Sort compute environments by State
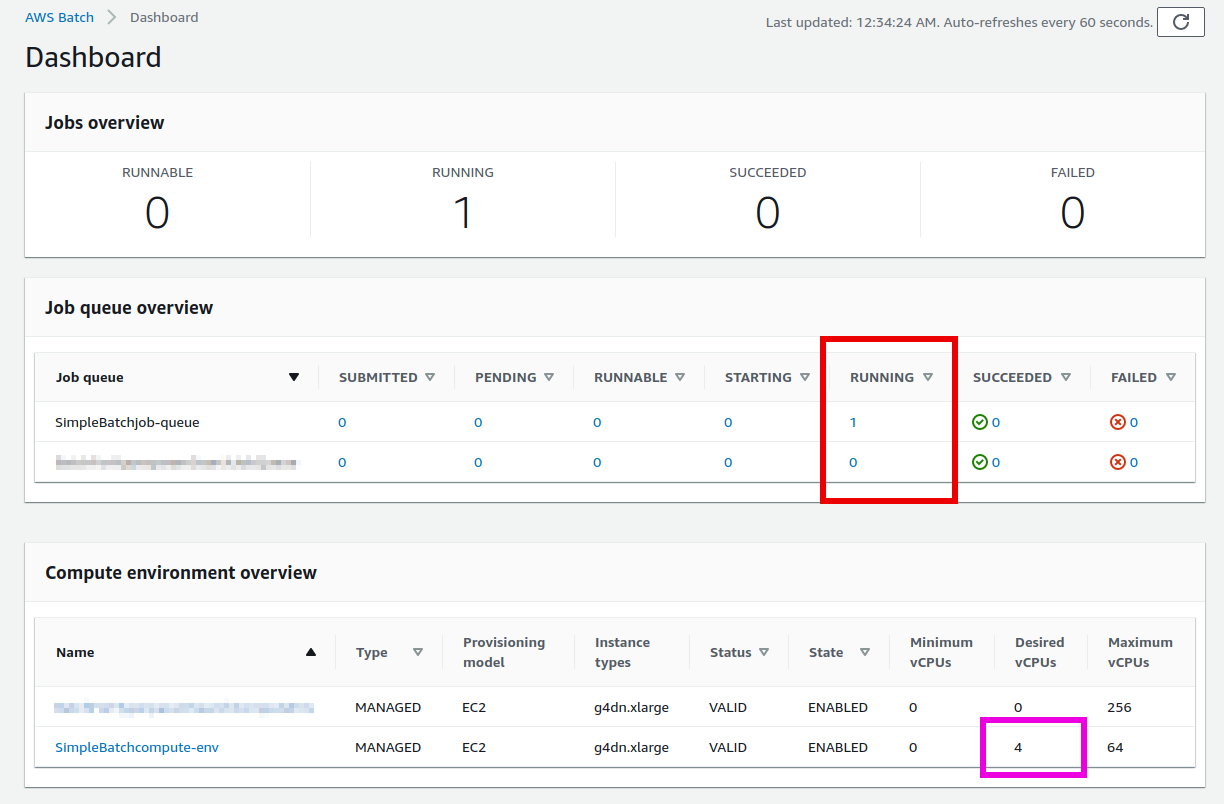This screenshot has height=804, width=1224. 865,652
